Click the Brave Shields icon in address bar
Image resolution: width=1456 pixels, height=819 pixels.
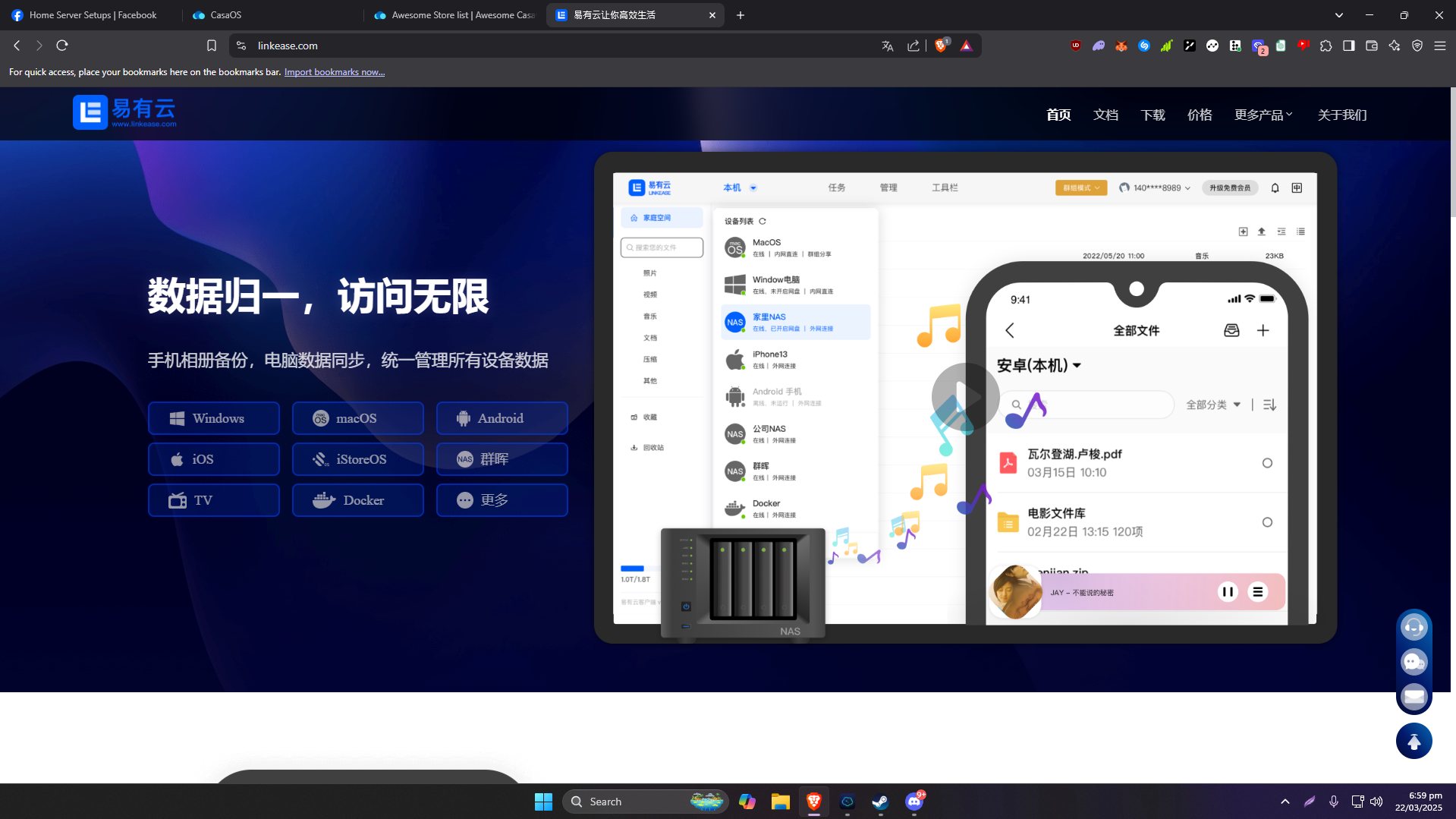click(x=942, y=46)
